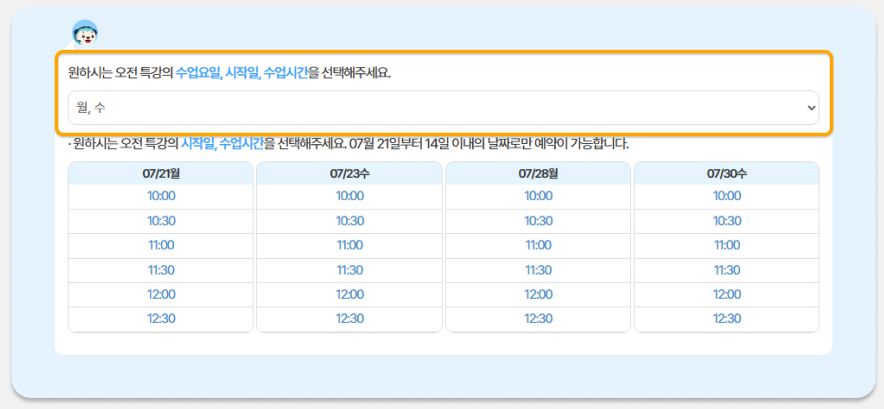Viewport: 884px width, 409px height.
Task: Click the 07/23수 date header
Action: tap(350, 173)
